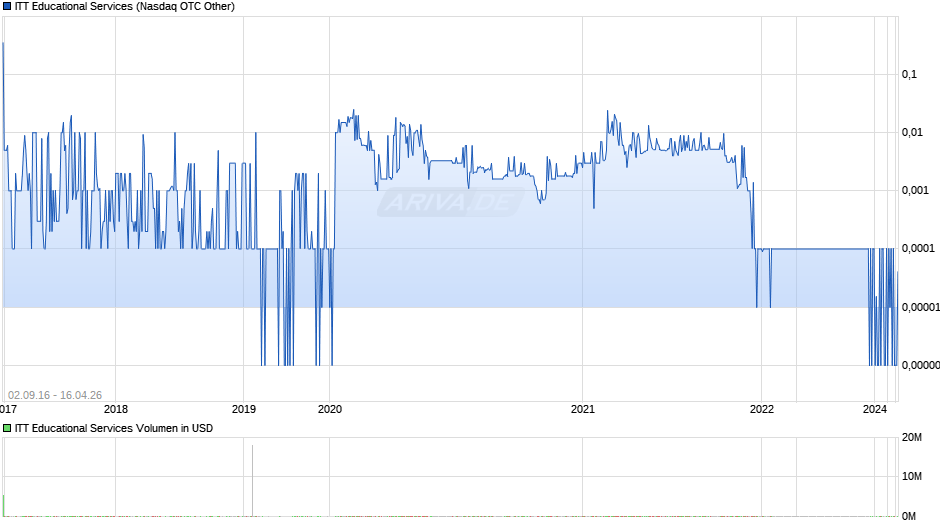Click the 0,0001 price axis label

918,248
